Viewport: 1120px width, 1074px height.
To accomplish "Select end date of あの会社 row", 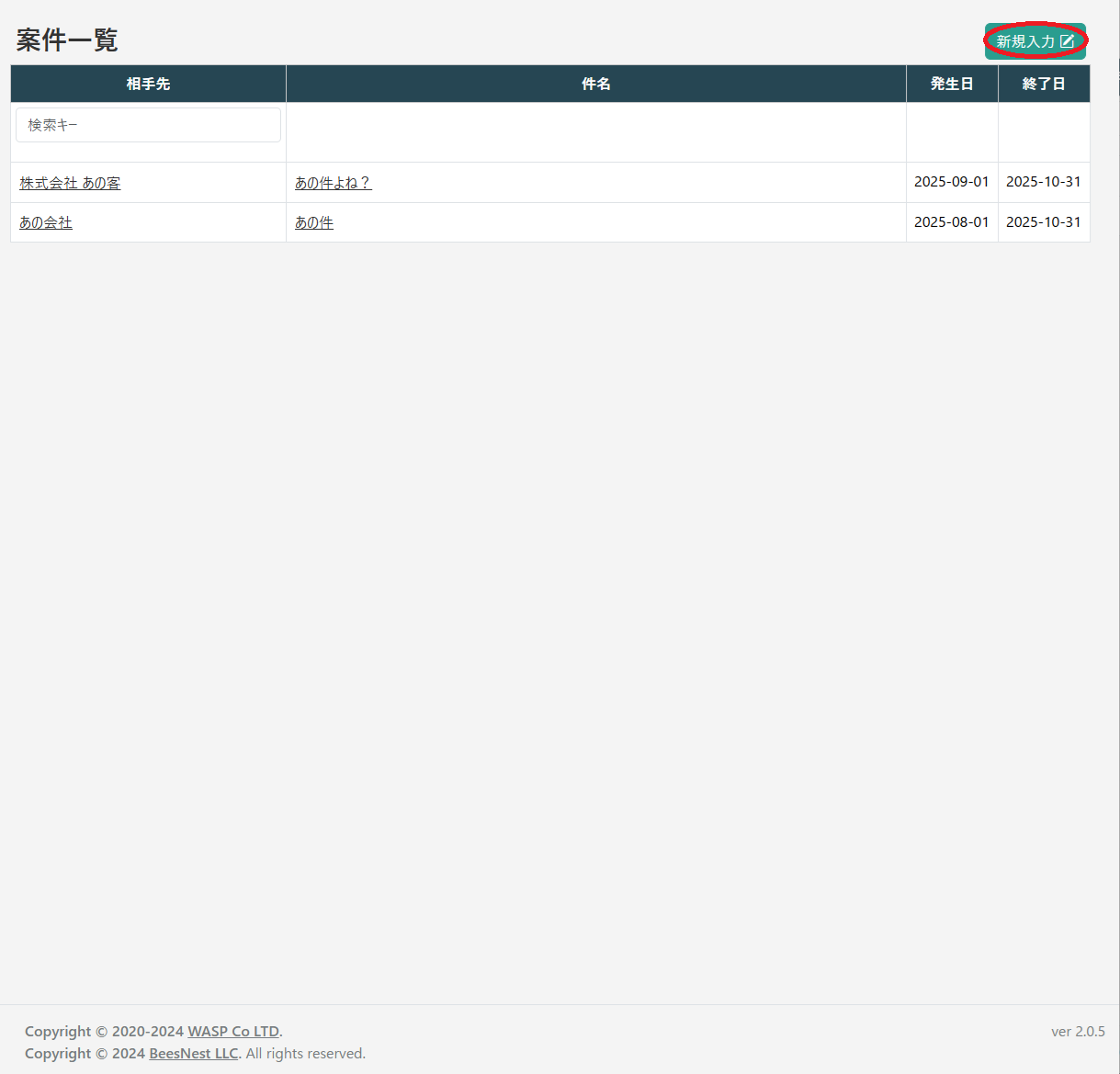I will click(1043, 222).
